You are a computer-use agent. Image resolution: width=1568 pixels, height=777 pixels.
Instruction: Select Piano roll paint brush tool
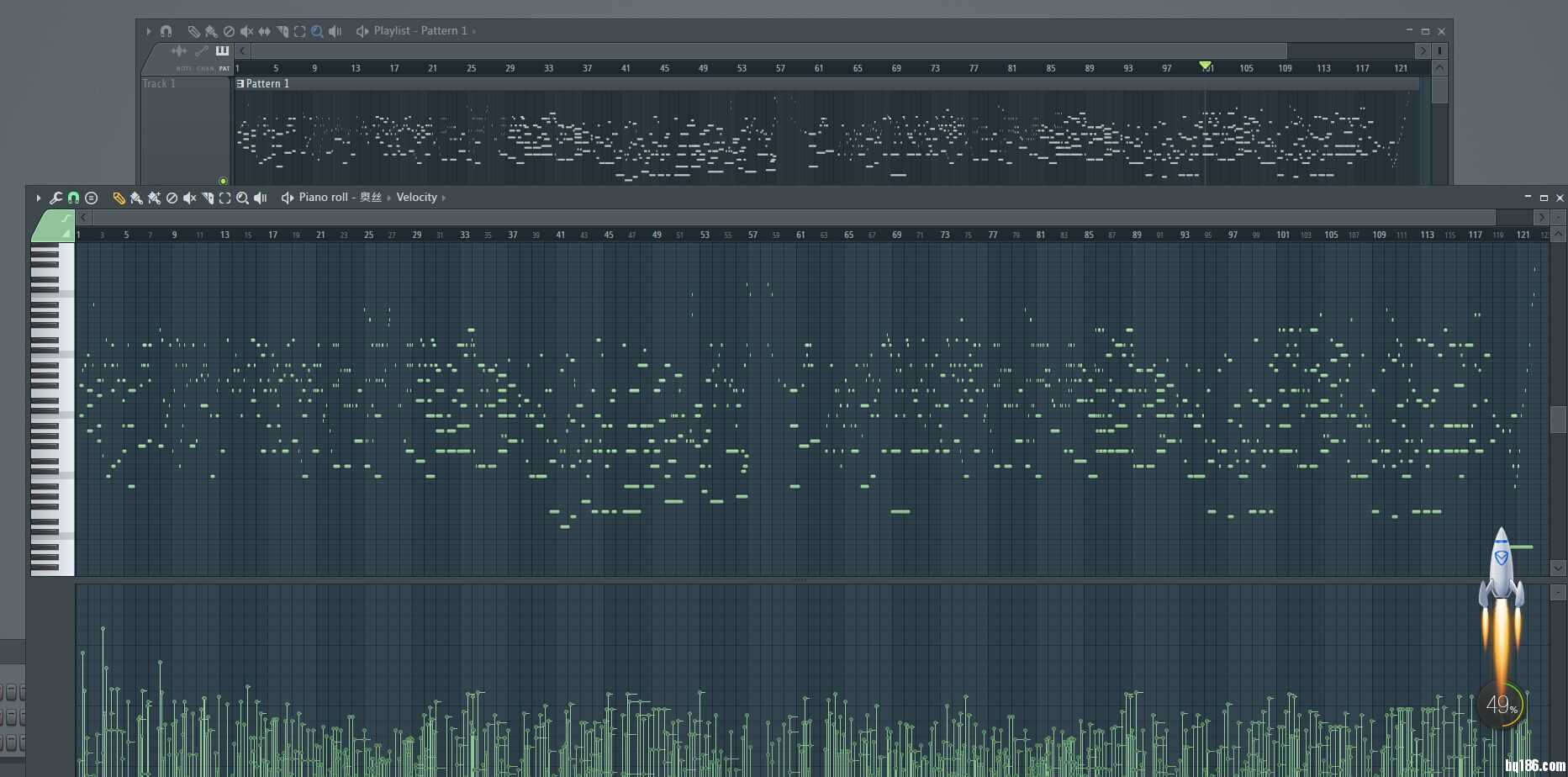pyautogui.click(x=136, y=198)
